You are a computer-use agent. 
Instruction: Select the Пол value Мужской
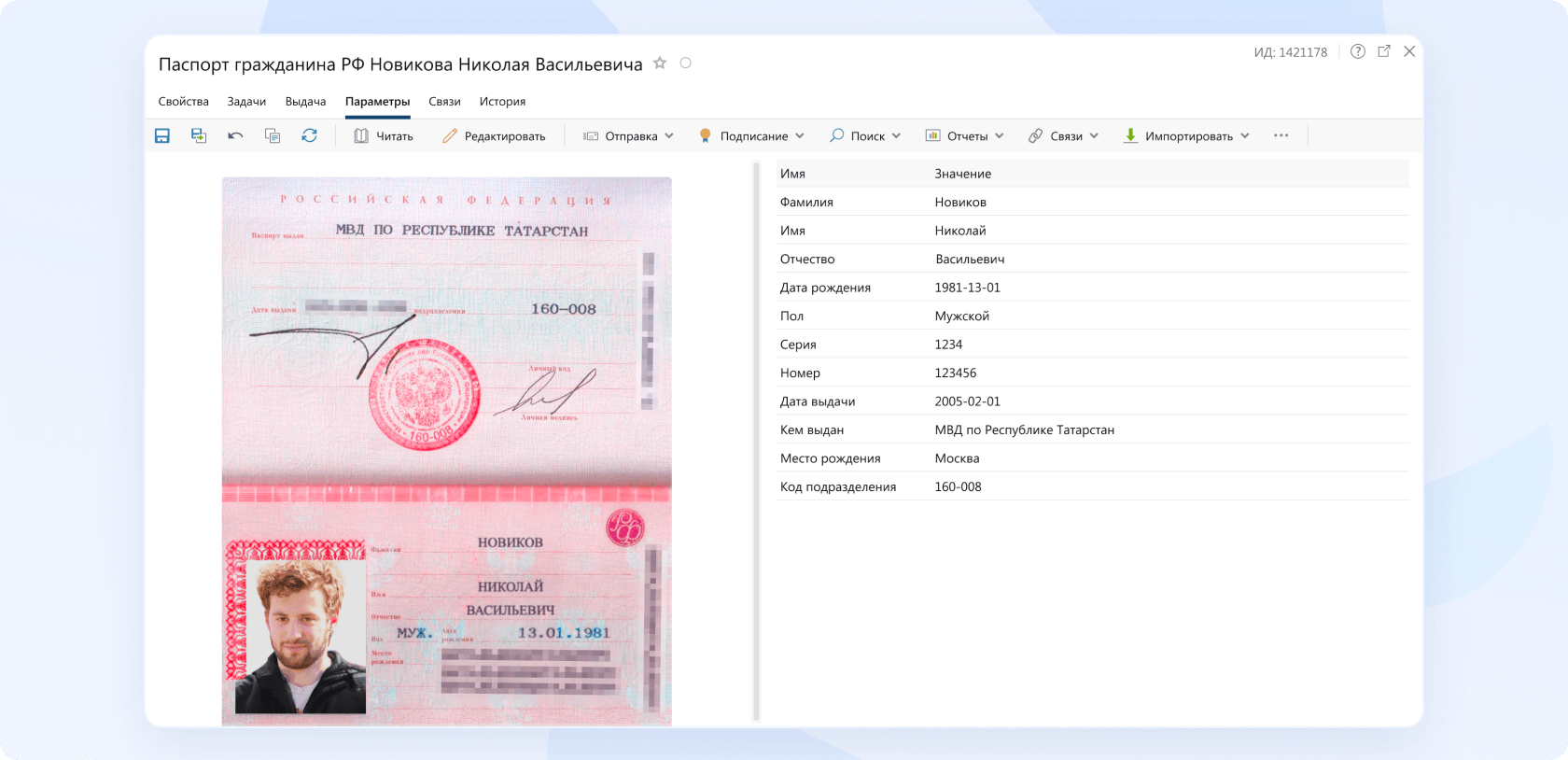click(962, 316)
